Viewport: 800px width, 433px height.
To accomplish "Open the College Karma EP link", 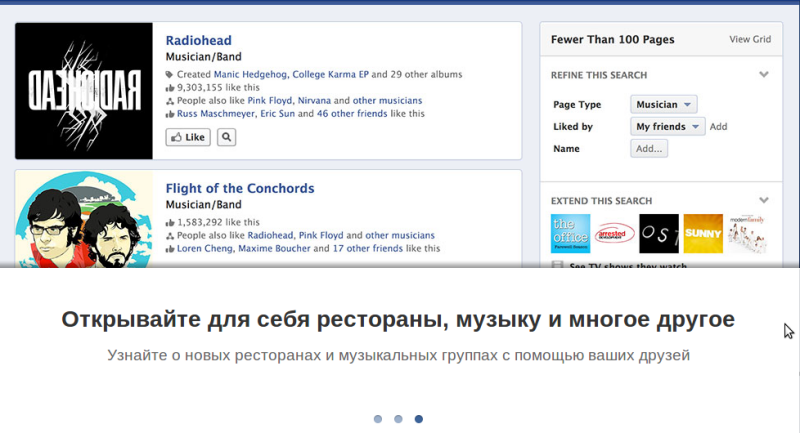I will click(330, 74).
